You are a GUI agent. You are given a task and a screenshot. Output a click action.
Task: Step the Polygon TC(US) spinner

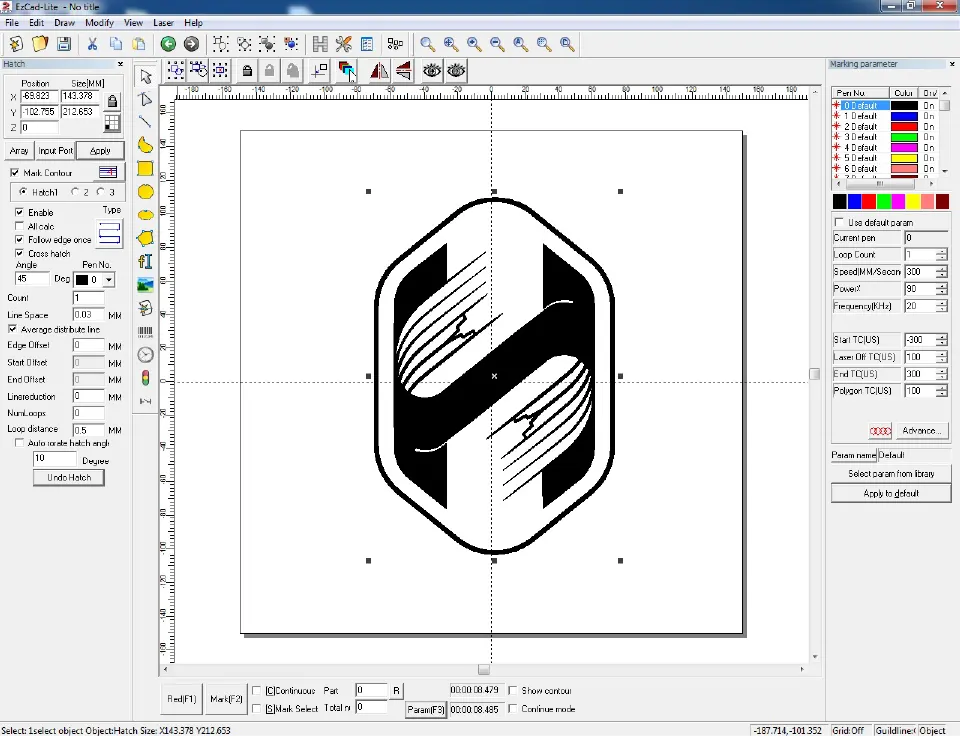(941, 391)
